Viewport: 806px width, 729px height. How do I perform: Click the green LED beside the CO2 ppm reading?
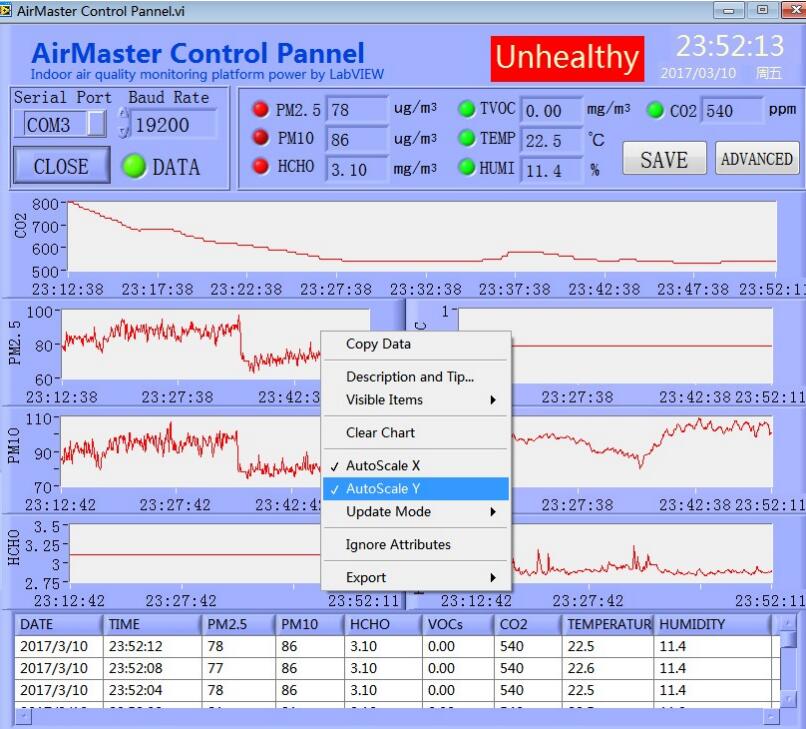point(655,110)
